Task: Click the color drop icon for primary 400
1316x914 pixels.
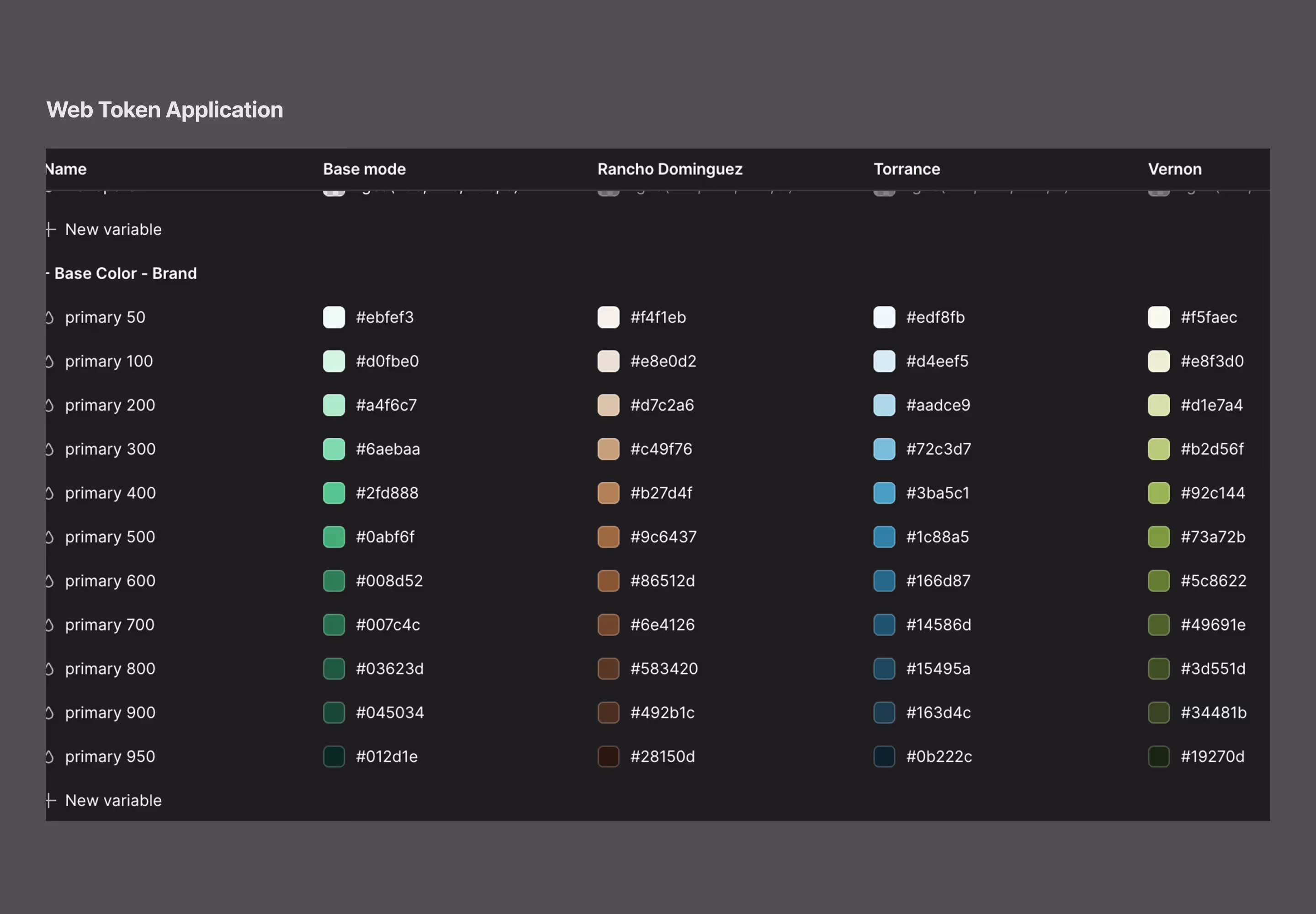Action: pos(49,493)
